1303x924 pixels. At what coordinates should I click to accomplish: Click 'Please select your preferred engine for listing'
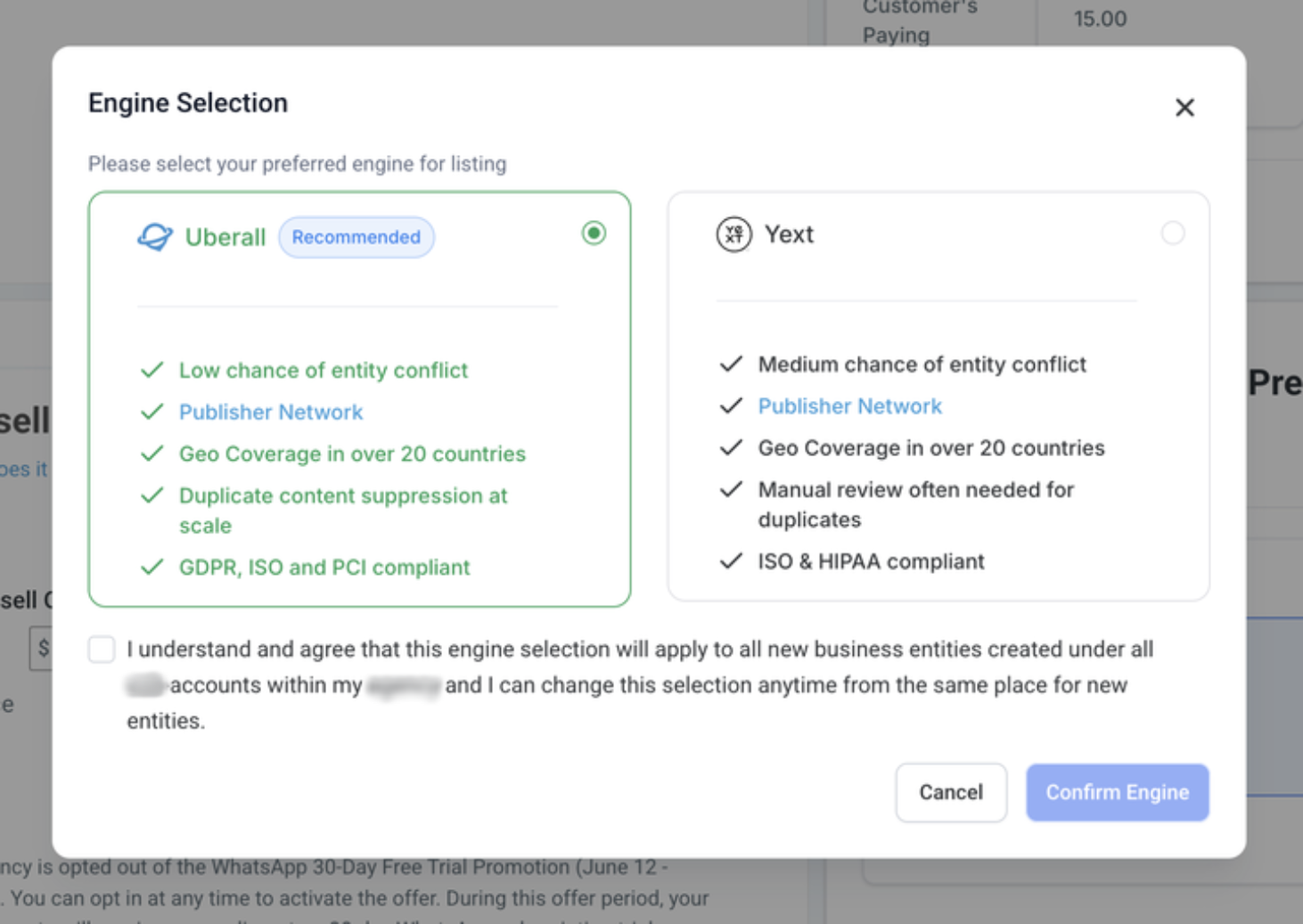(297, 164)
